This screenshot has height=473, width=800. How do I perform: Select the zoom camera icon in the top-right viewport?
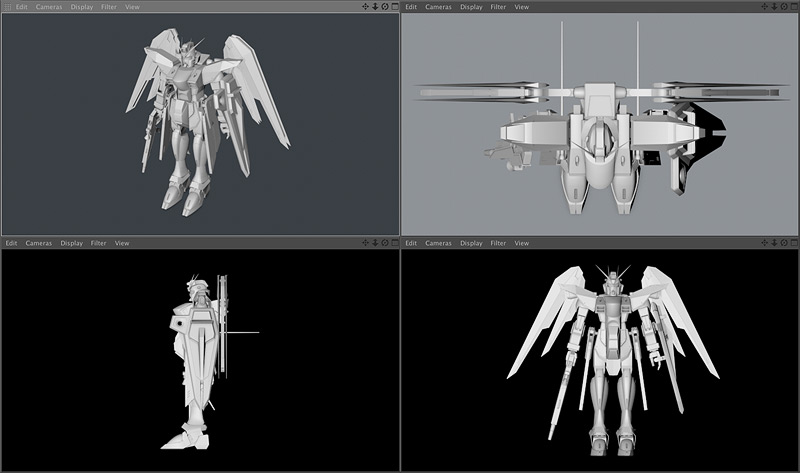[774, 7]
